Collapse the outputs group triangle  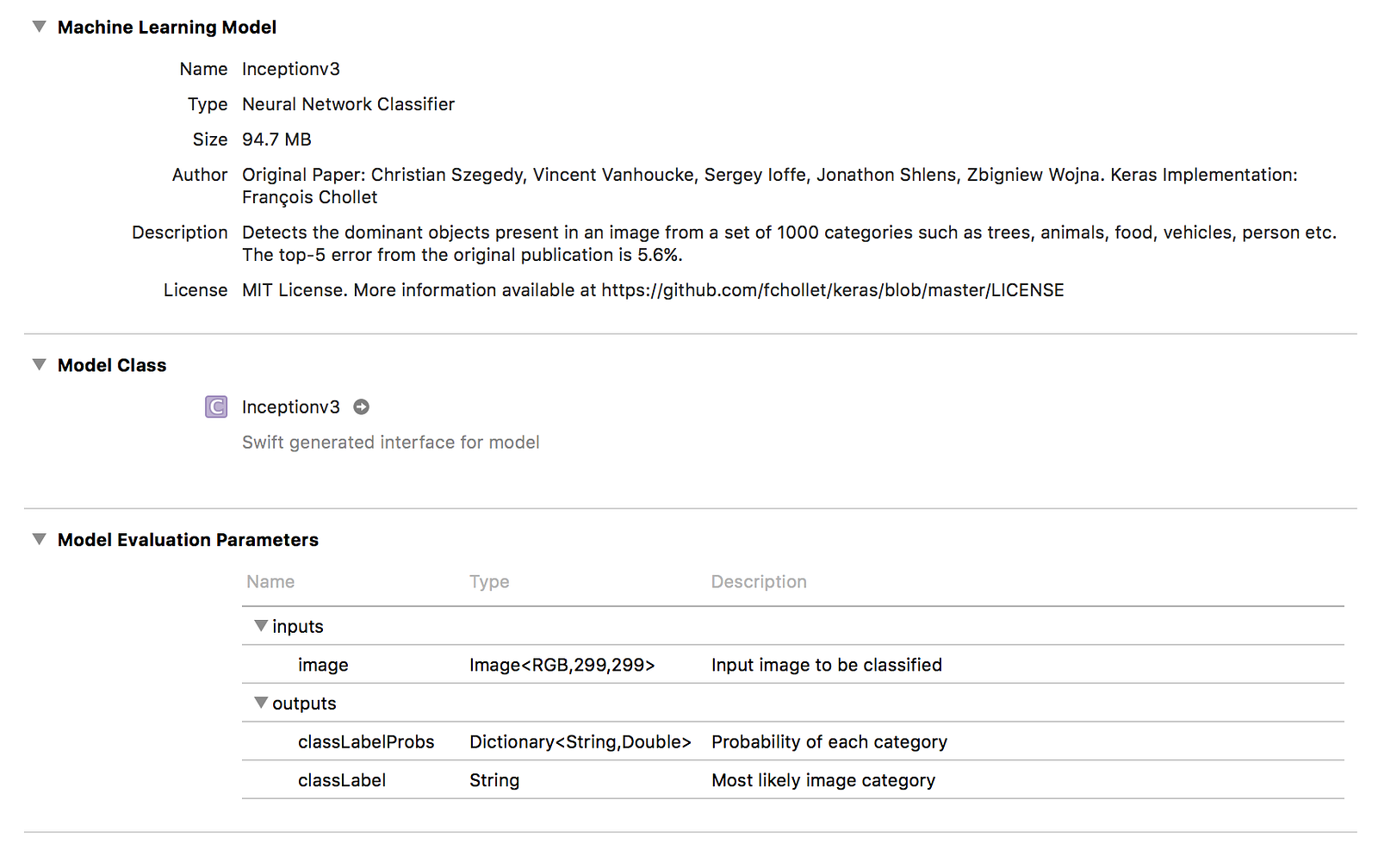click(261, 703)
